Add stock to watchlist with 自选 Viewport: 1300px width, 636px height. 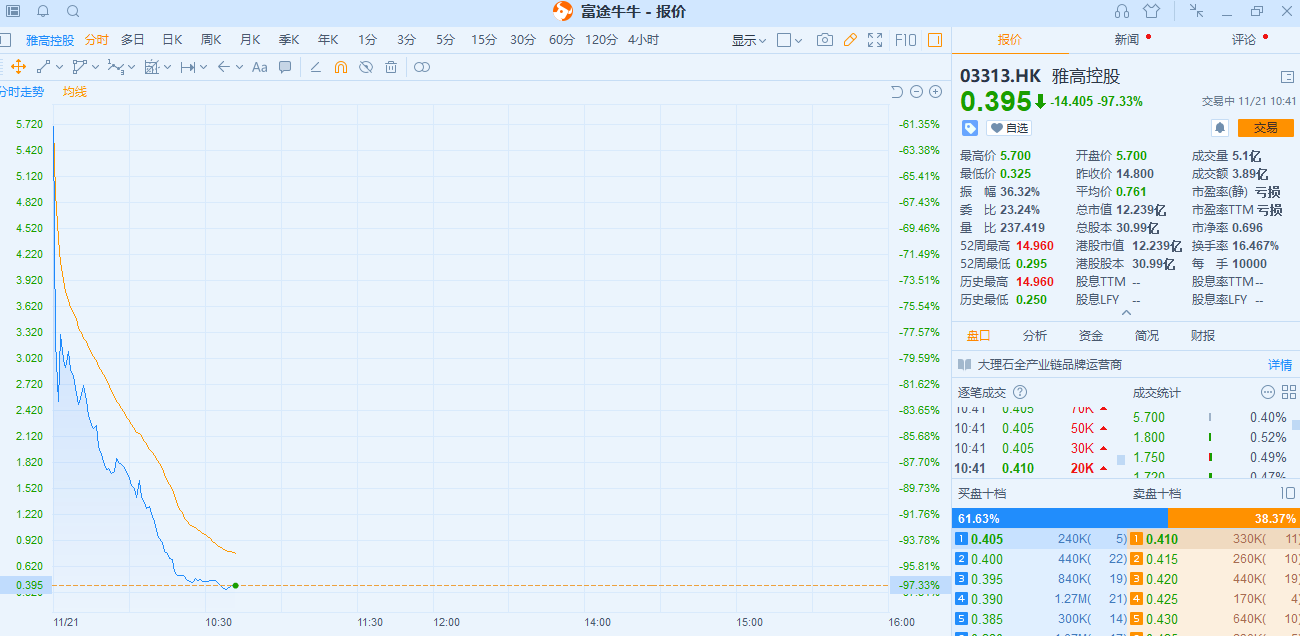click(1008, 128)
